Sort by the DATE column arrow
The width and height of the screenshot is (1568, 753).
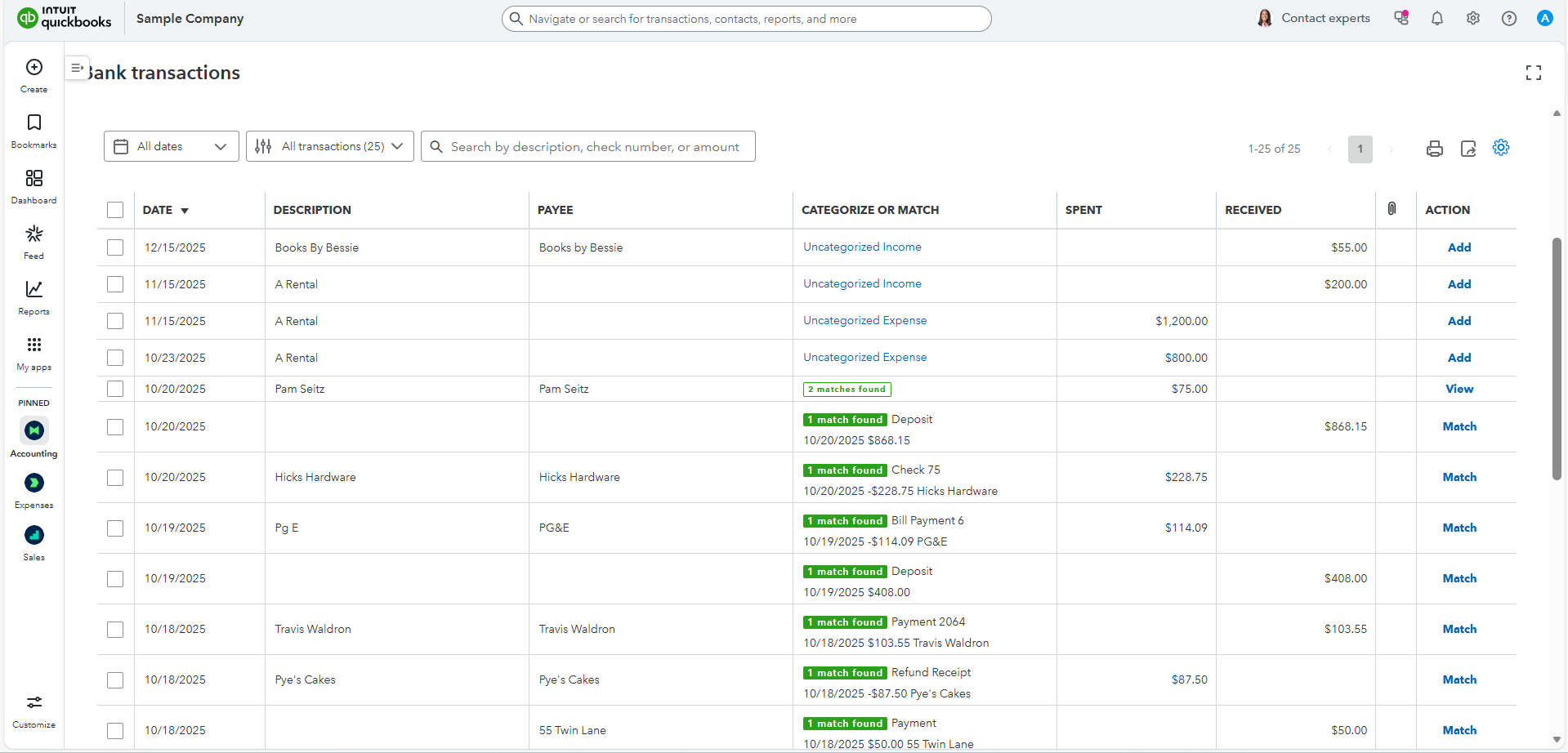[185, 211]
